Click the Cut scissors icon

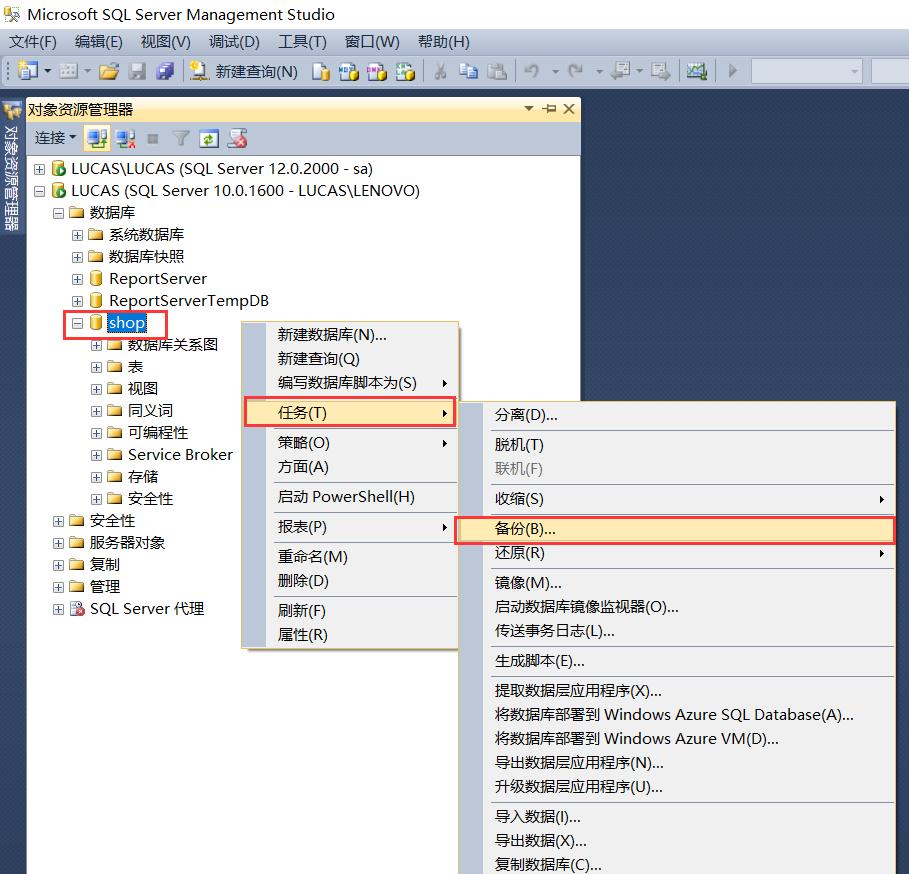point(441,71)
